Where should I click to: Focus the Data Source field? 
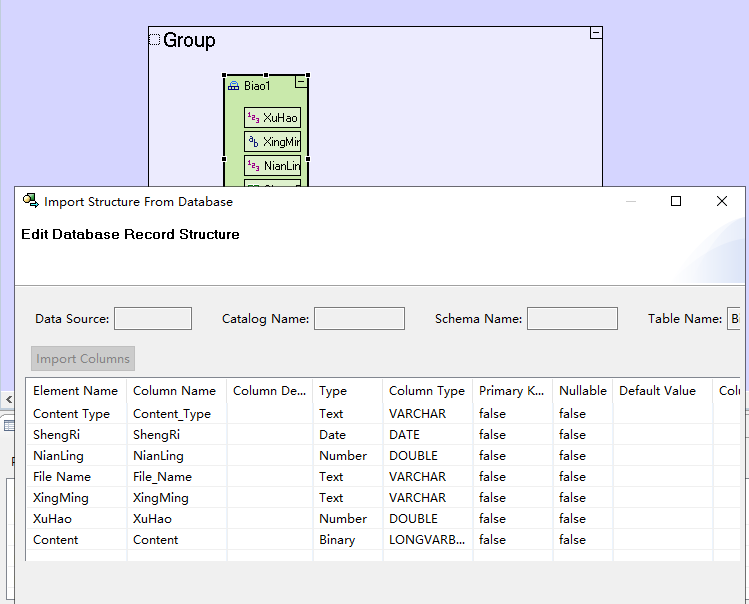(153, 318)
